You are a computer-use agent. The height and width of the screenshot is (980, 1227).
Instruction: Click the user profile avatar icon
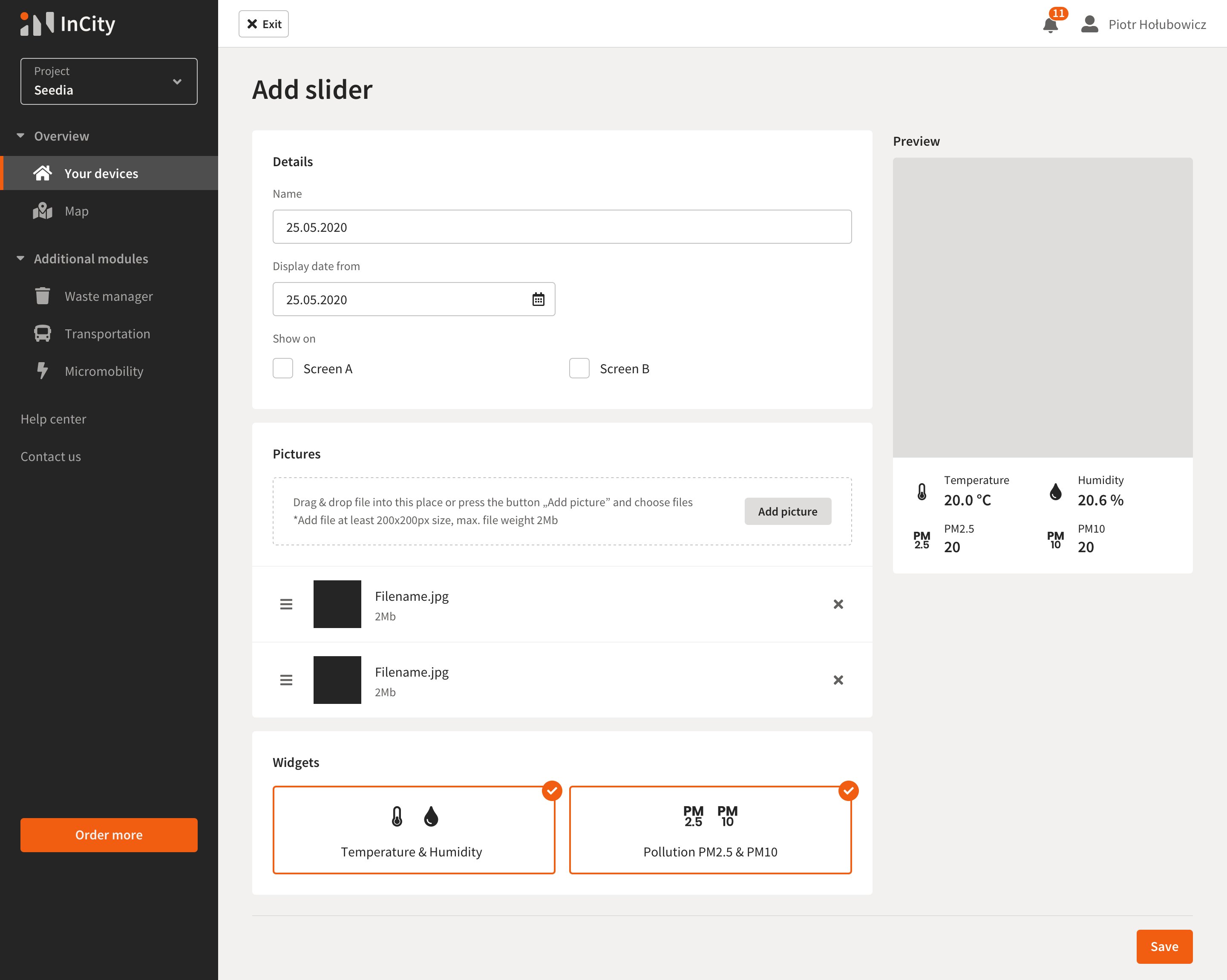pos(1089,24)
